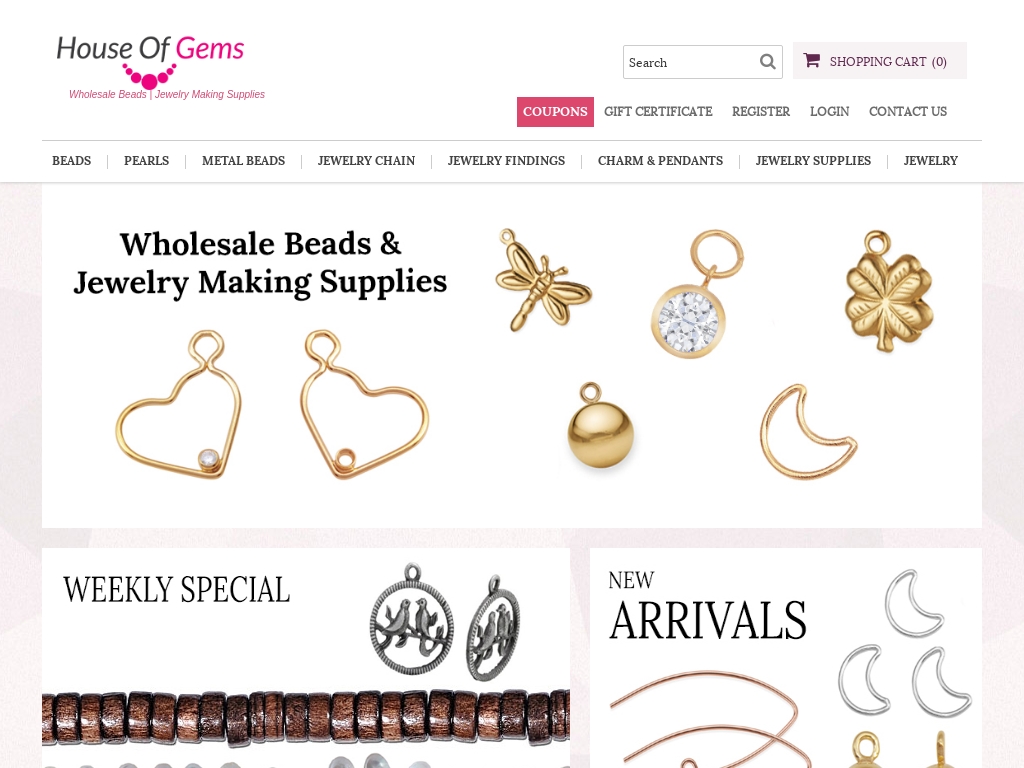Click inside the Search input field

point(690,62)
